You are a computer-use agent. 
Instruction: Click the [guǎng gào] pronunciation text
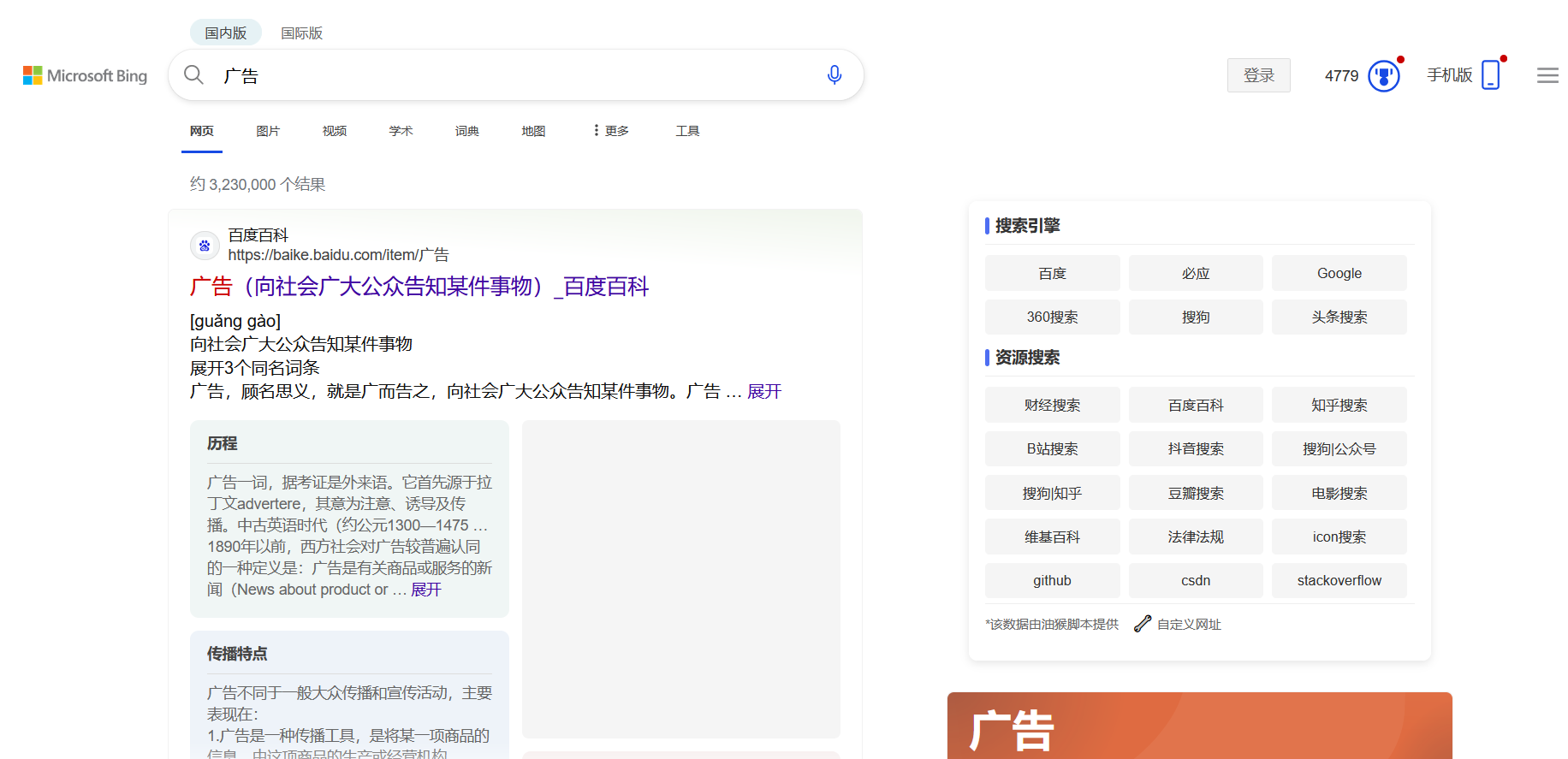[235, 321]
